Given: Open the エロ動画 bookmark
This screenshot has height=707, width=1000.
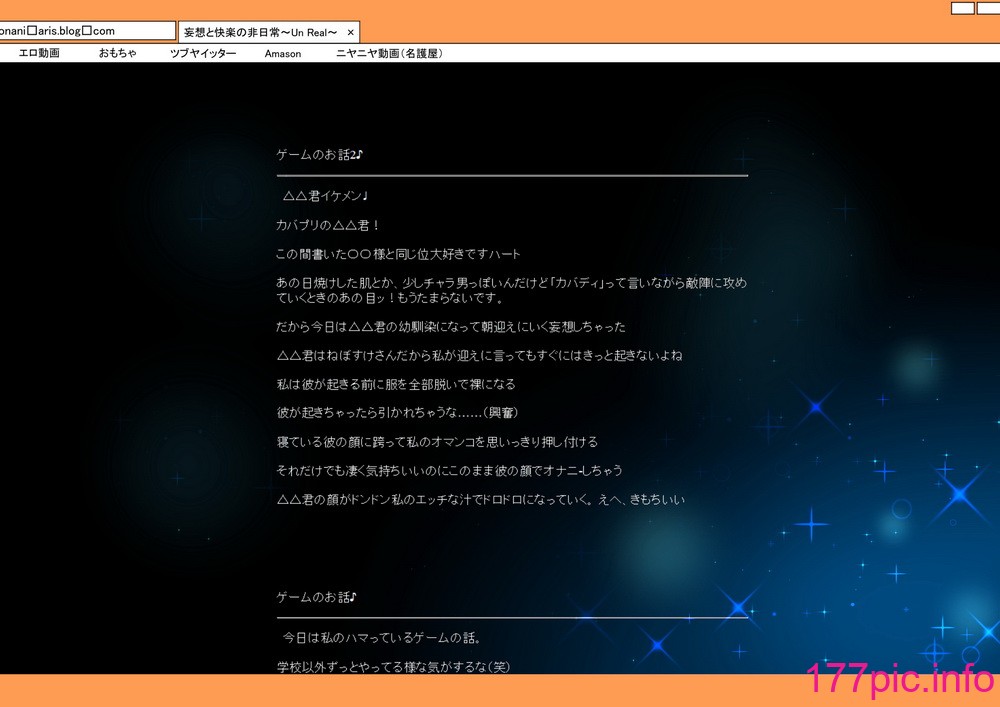Looking at the screenshot, I should click(39, 54).
